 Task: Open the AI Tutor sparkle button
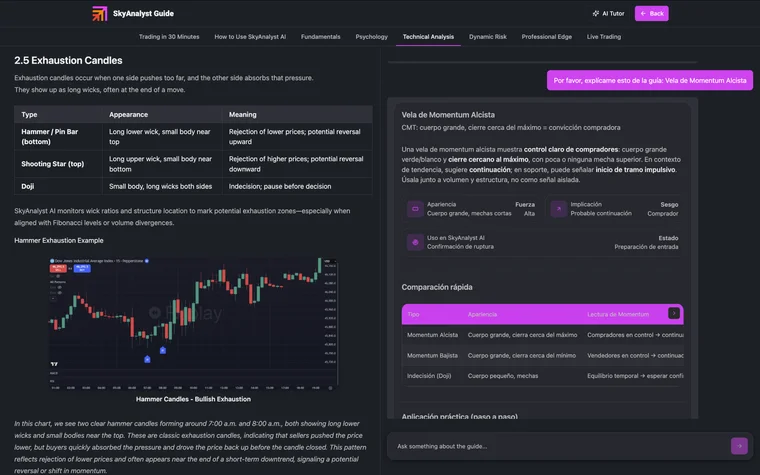point(609,14)
